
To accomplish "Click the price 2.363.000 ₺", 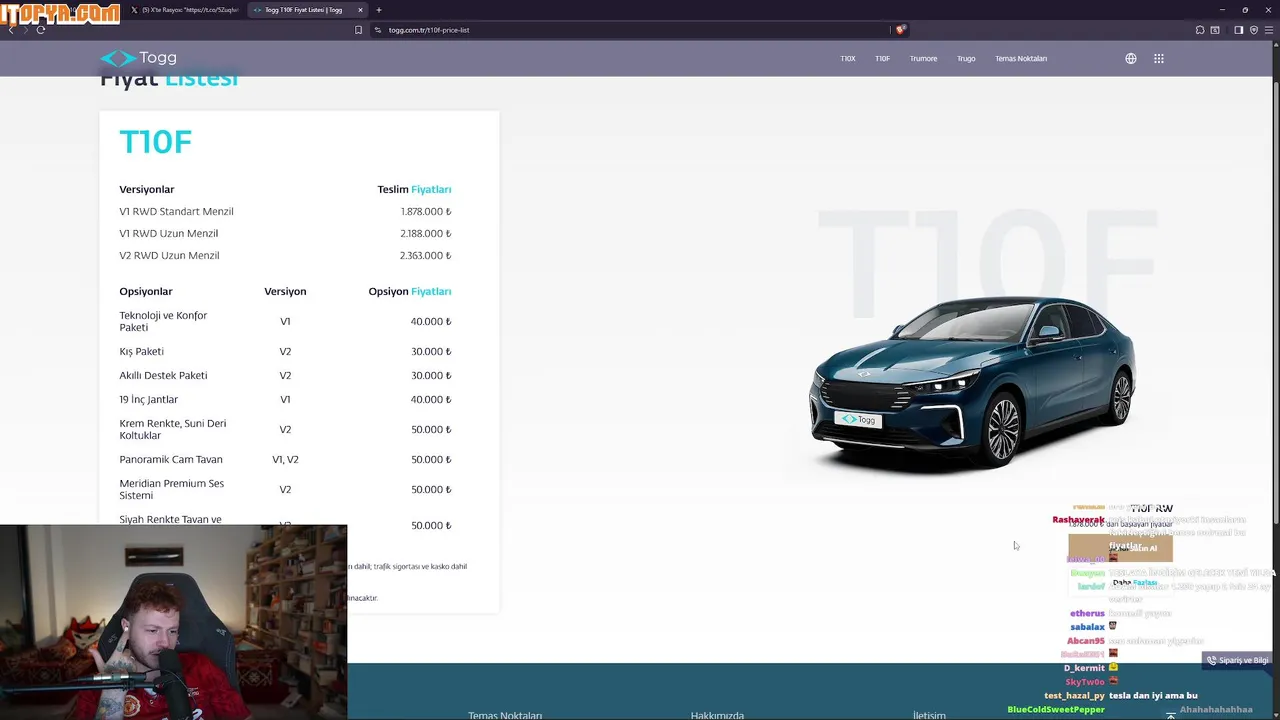I will pos(426,255).
